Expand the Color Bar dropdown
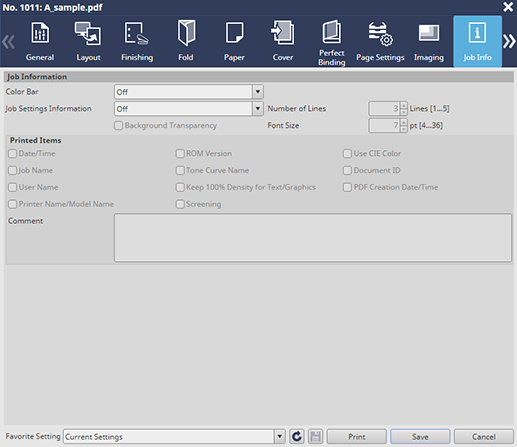 [x=258, y=92]
